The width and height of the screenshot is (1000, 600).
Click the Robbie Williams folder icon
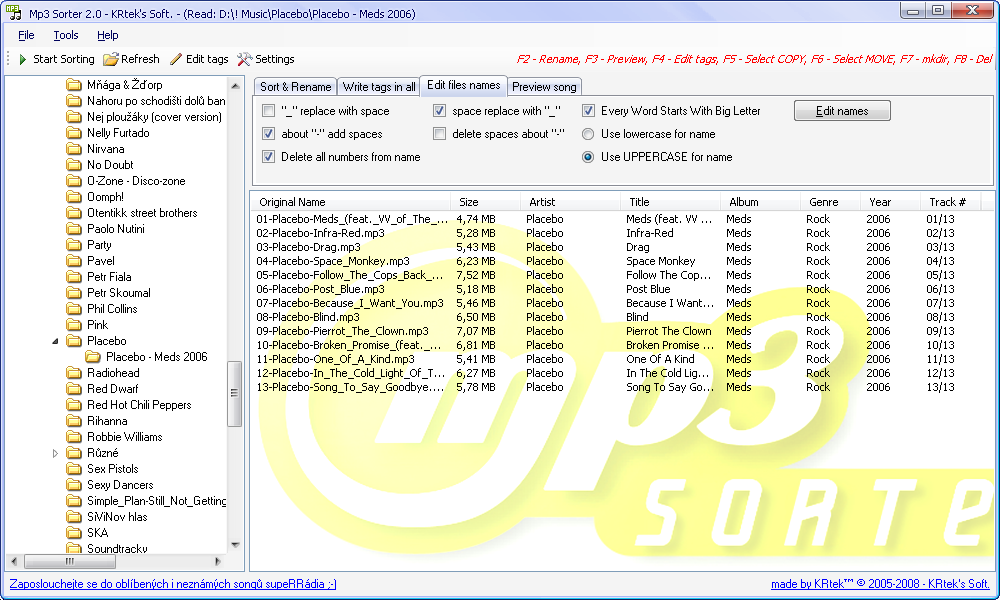74,437
